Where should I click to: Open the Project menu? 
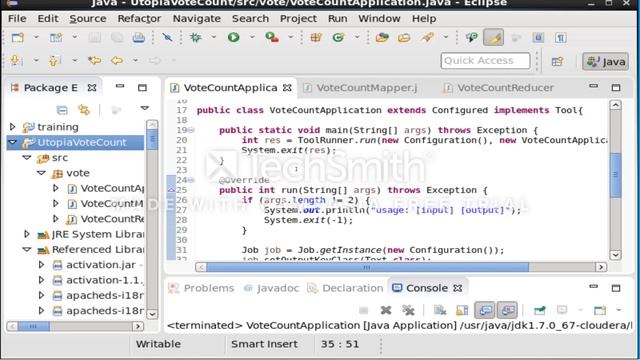tap(298, 19)
